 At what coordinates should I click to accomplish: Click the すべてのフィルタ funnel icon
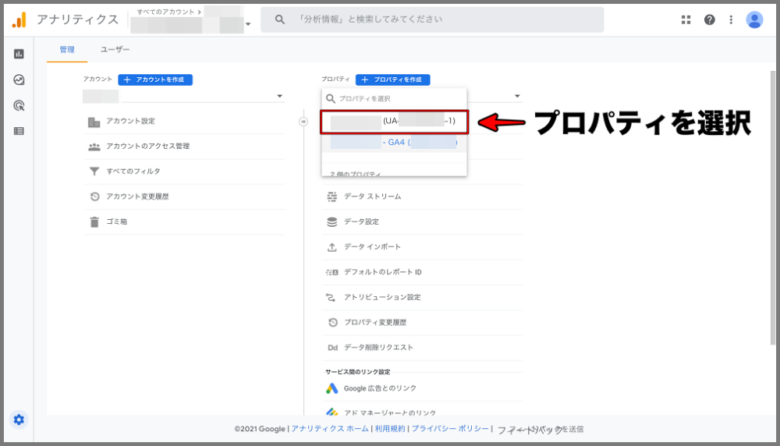click(94, 172)
